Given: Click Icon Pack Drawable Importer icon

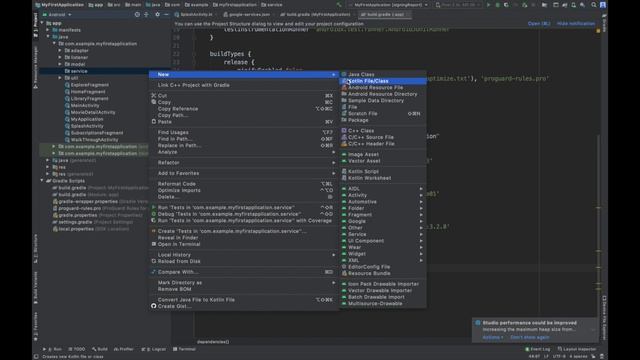Looking at the screenshot, I should (x=344, y=284).
